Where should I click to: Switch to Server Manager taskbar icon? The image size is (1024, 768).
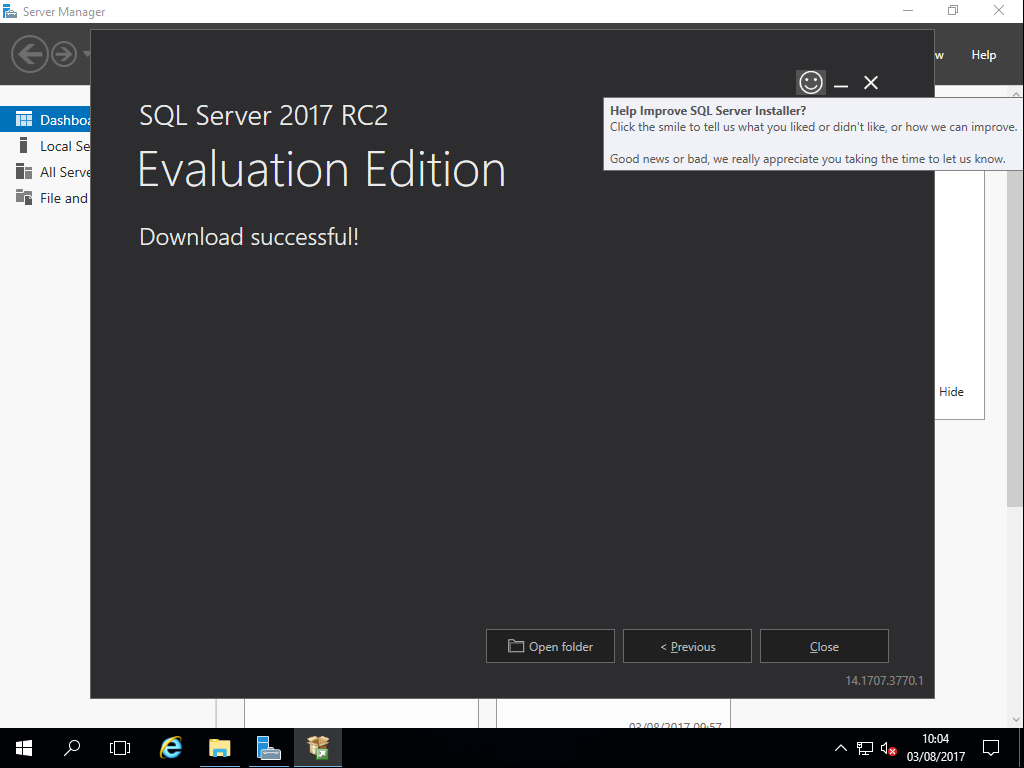click(268, 747)
